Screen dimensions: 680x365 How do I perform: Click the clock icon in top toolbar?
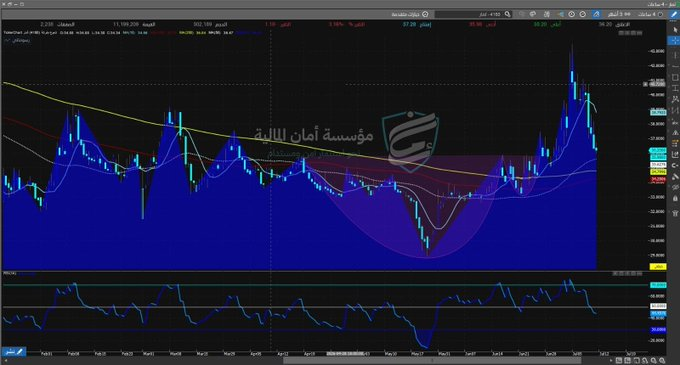pos(571,14)
